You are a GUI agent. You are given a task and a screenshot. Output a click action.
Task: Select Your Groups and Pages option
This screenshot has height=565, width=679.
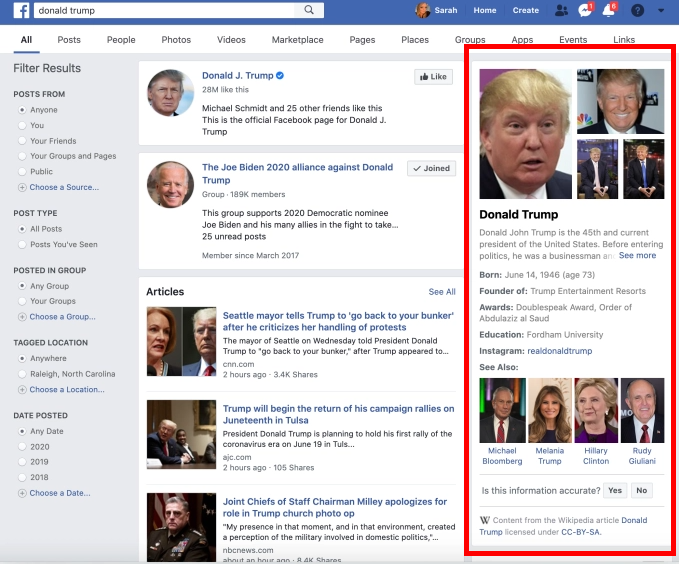[x=22, y=156]
